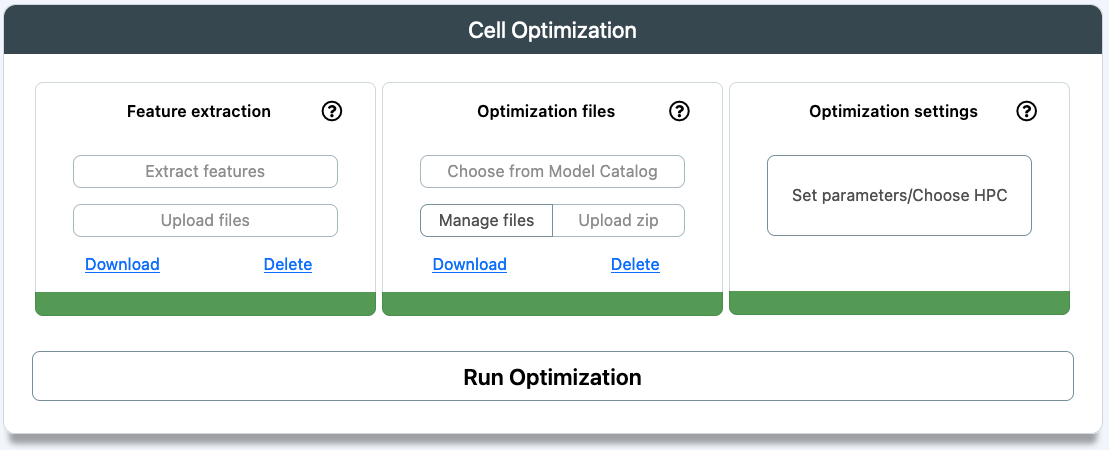Open help icon beside Optimization files

pos(679,111)
